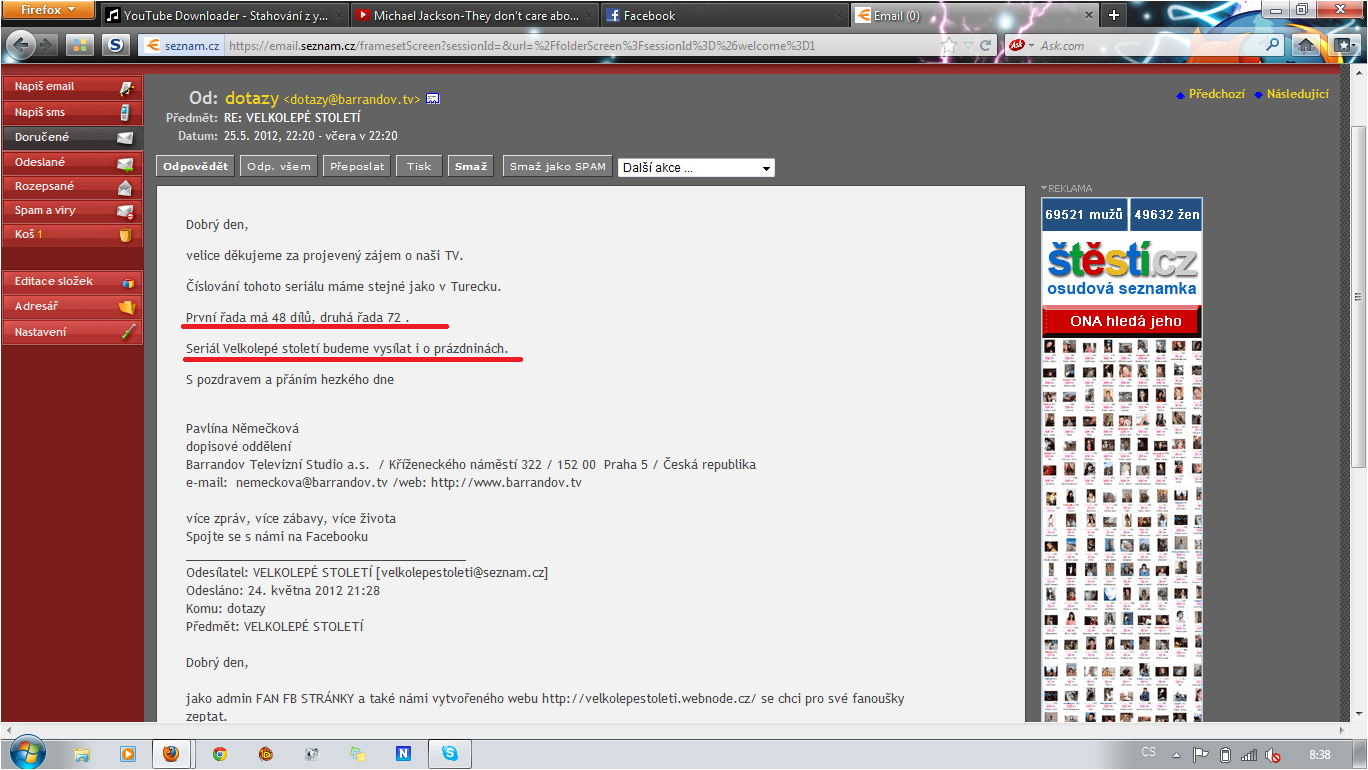The width and height of the screenshot is (1368, 770).
Task: Reload the page with the refresh icon
Action: tap(985, 45)
